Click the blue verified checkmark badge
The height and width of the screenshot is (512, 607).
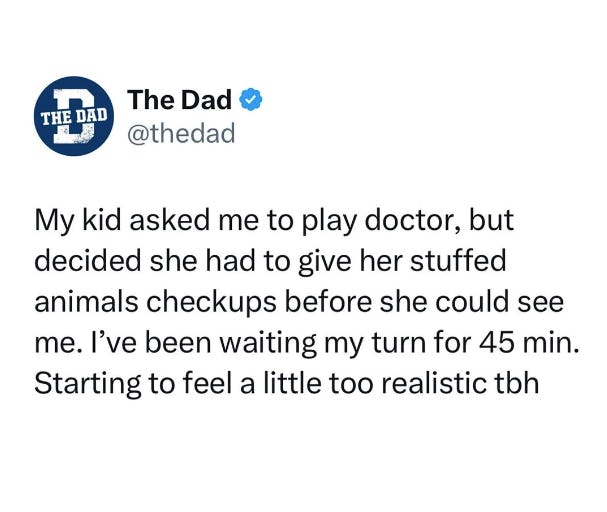tap(251, 100)
